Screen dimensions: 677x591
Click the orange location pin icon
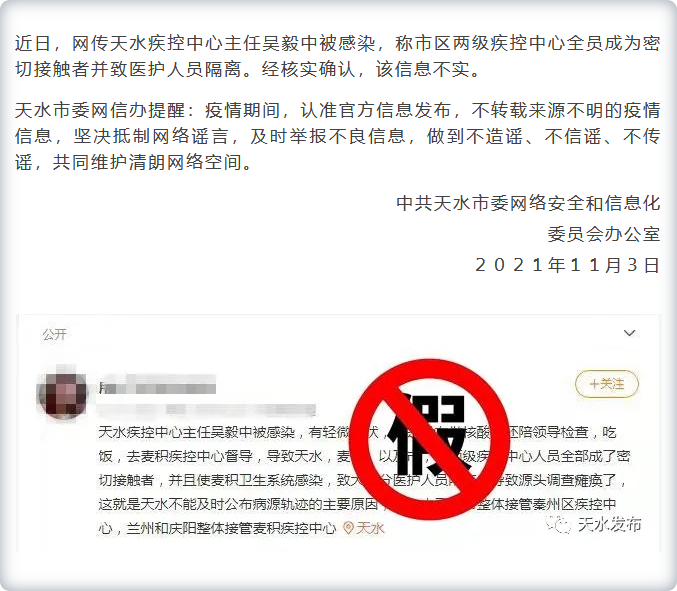348,528
